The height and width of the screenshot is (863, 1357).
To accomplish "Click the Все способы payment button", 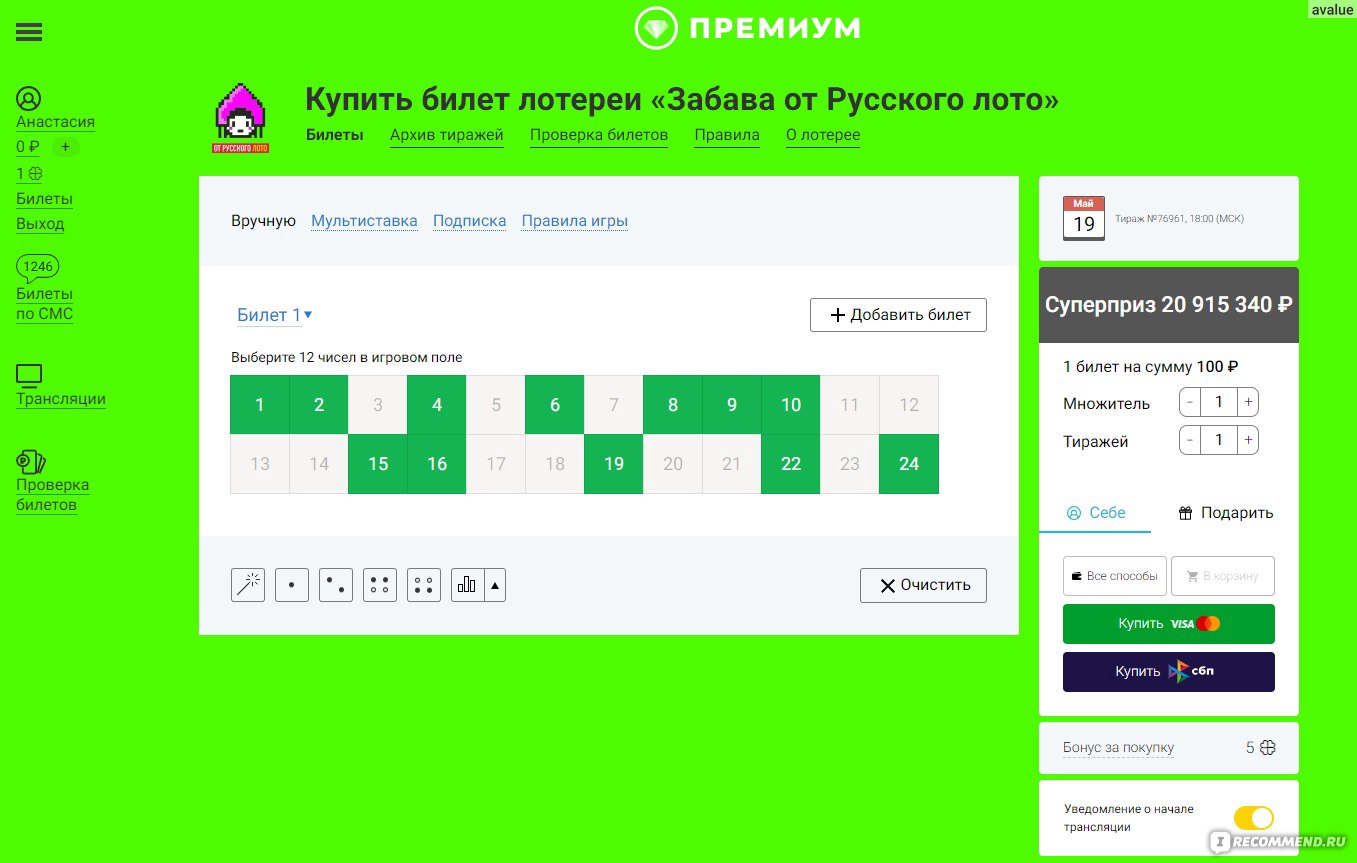I will point(1115,576).
